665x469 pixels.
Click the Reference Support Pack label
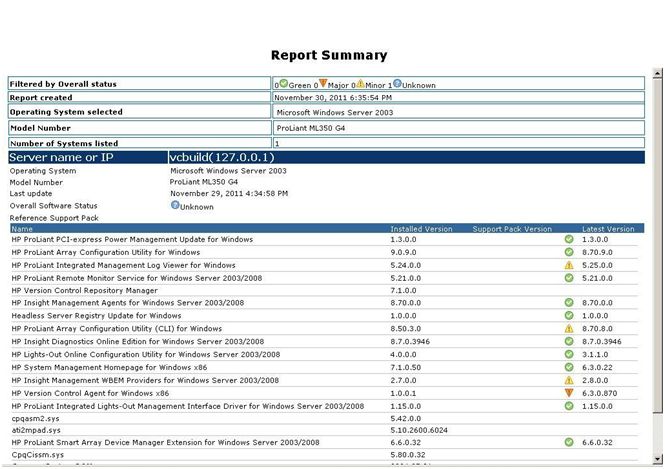pos(54,218)
